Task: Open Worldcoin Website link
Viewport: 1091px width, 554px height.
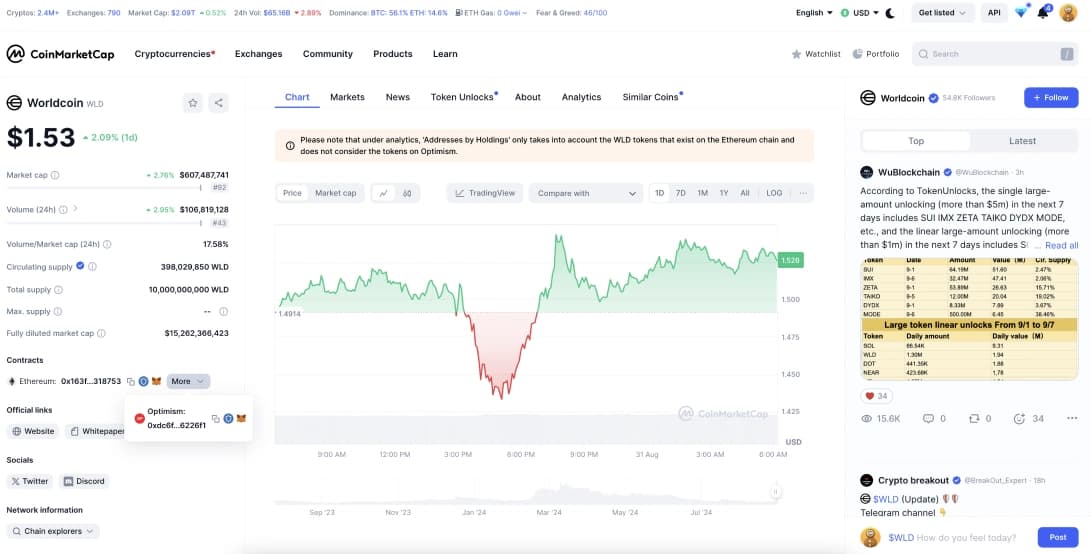Action: coord(33,432)
